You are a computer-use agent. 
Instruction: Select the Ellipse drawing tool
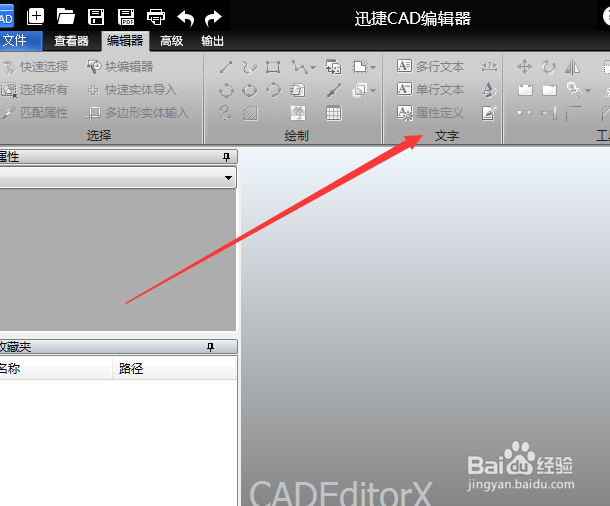pyautogui.click(x=250, y=91)
